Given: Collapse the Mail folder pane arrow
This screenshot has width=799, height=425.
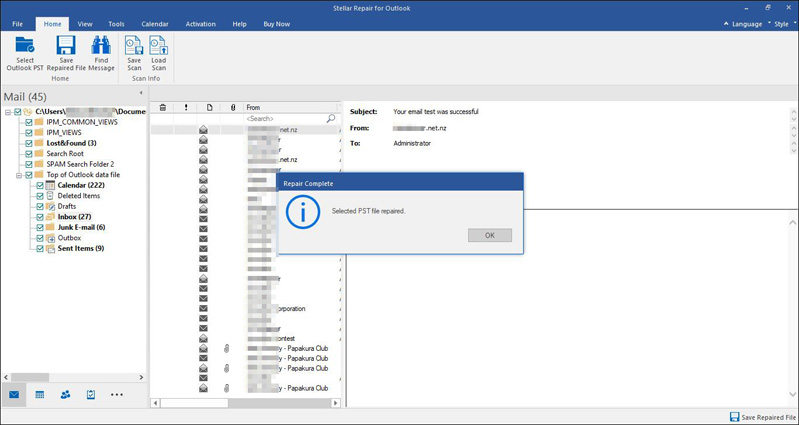Looking at the screenshot, I should tap(141, 93).
